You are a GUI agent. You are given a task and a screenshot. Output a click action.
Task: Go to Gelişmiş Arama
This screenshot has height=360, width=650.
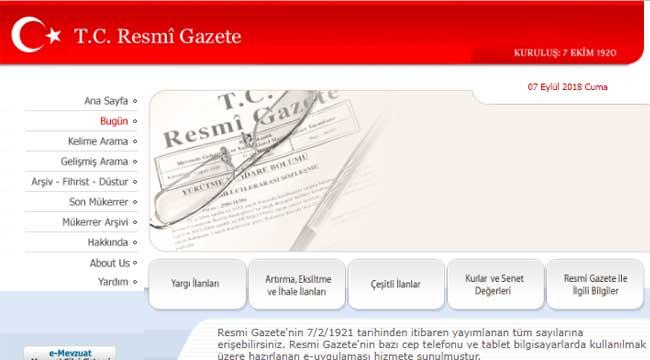[x=94, y=161]
